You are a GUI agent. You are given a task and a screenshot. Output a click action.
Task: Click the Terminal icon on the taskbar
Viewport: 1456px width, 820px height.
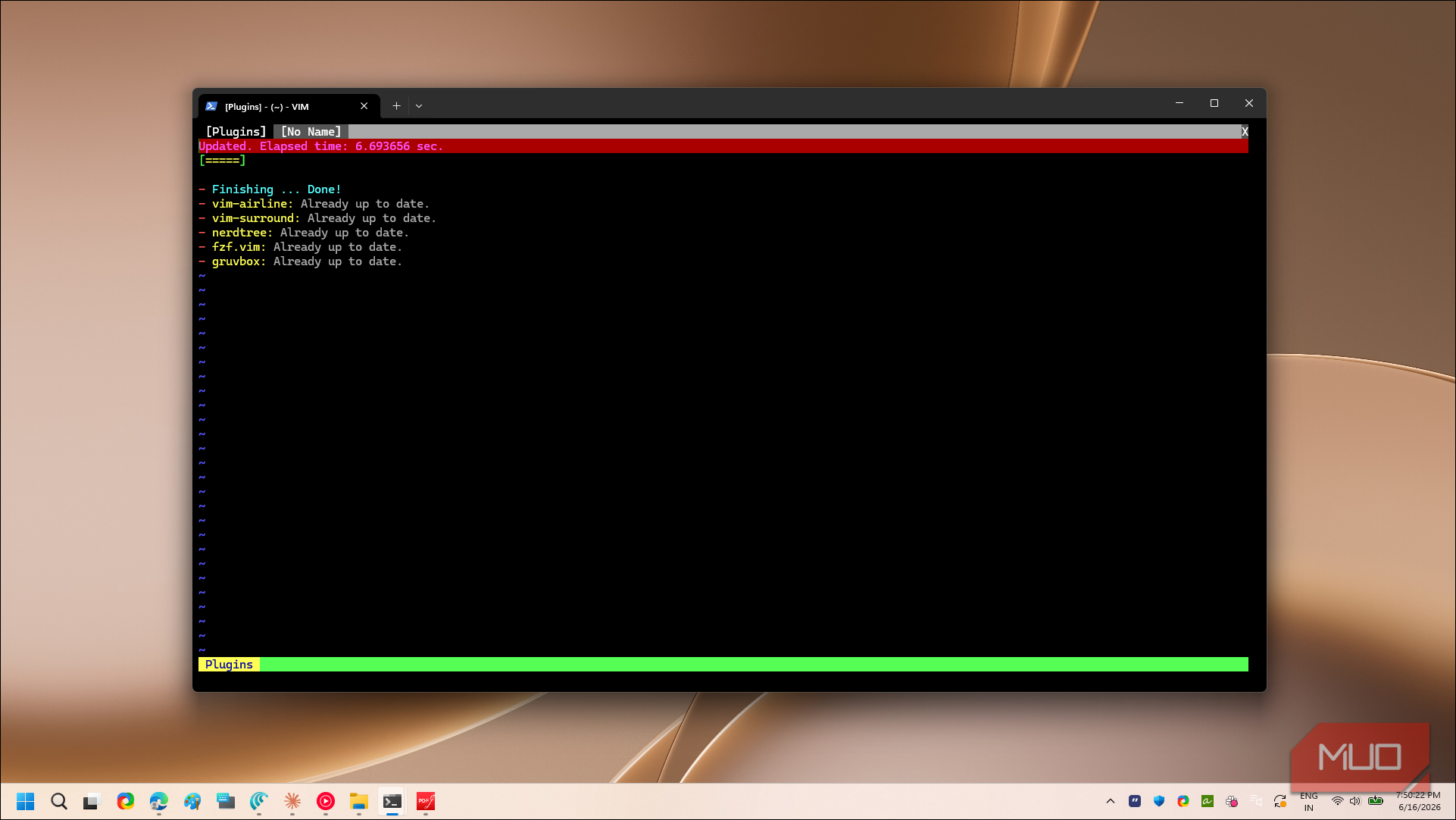click(392, 801)
